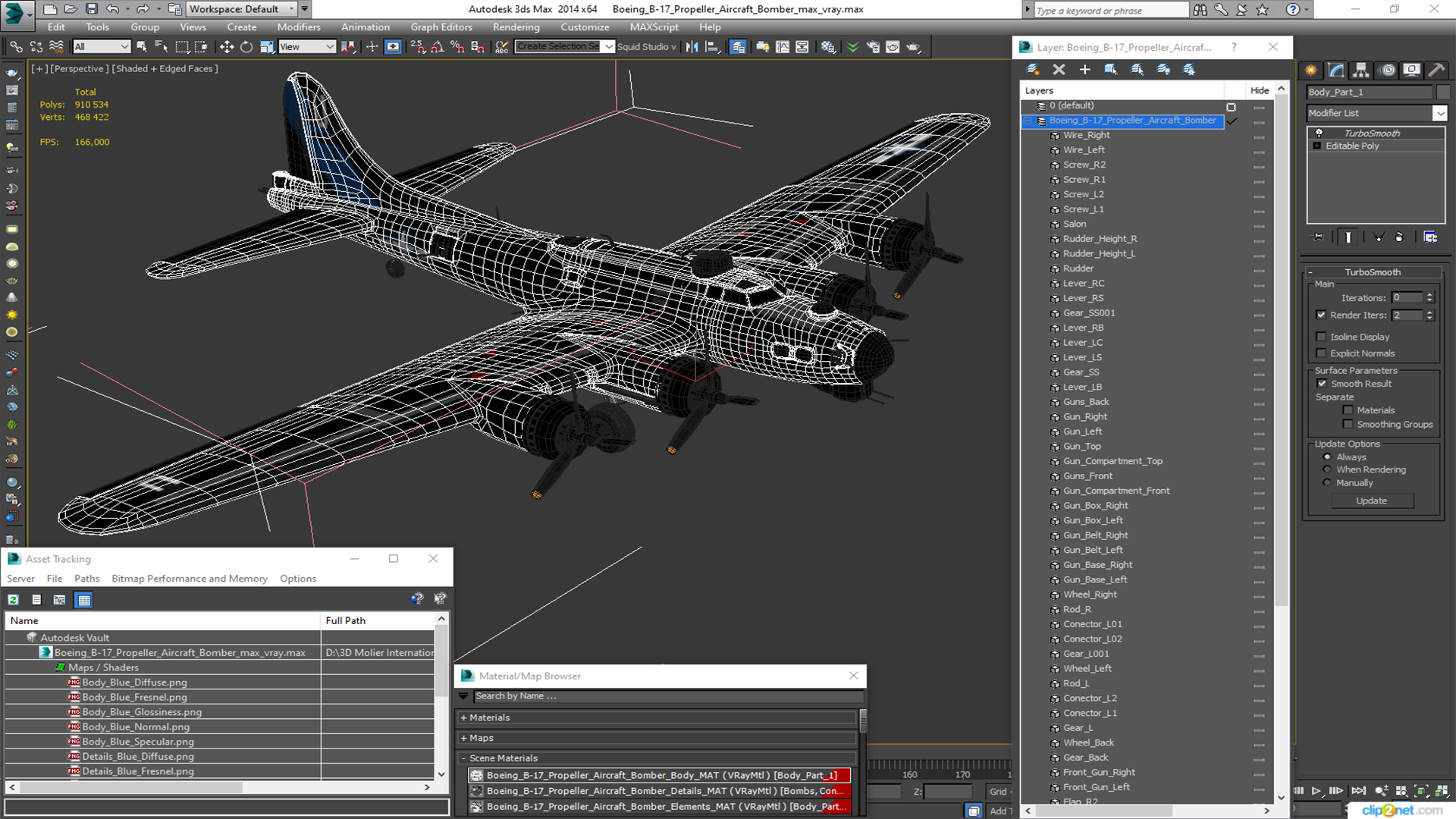
Task: Open the Motion command panel tab
Action: [x=1388, y=70]
